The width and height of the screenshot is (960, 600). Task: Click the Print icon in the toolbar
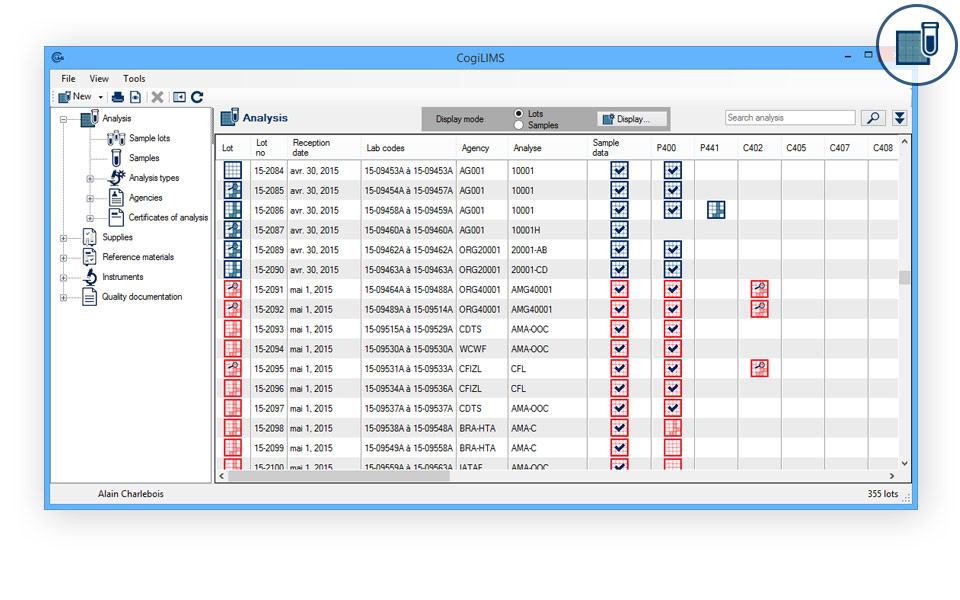click(118, 96)
